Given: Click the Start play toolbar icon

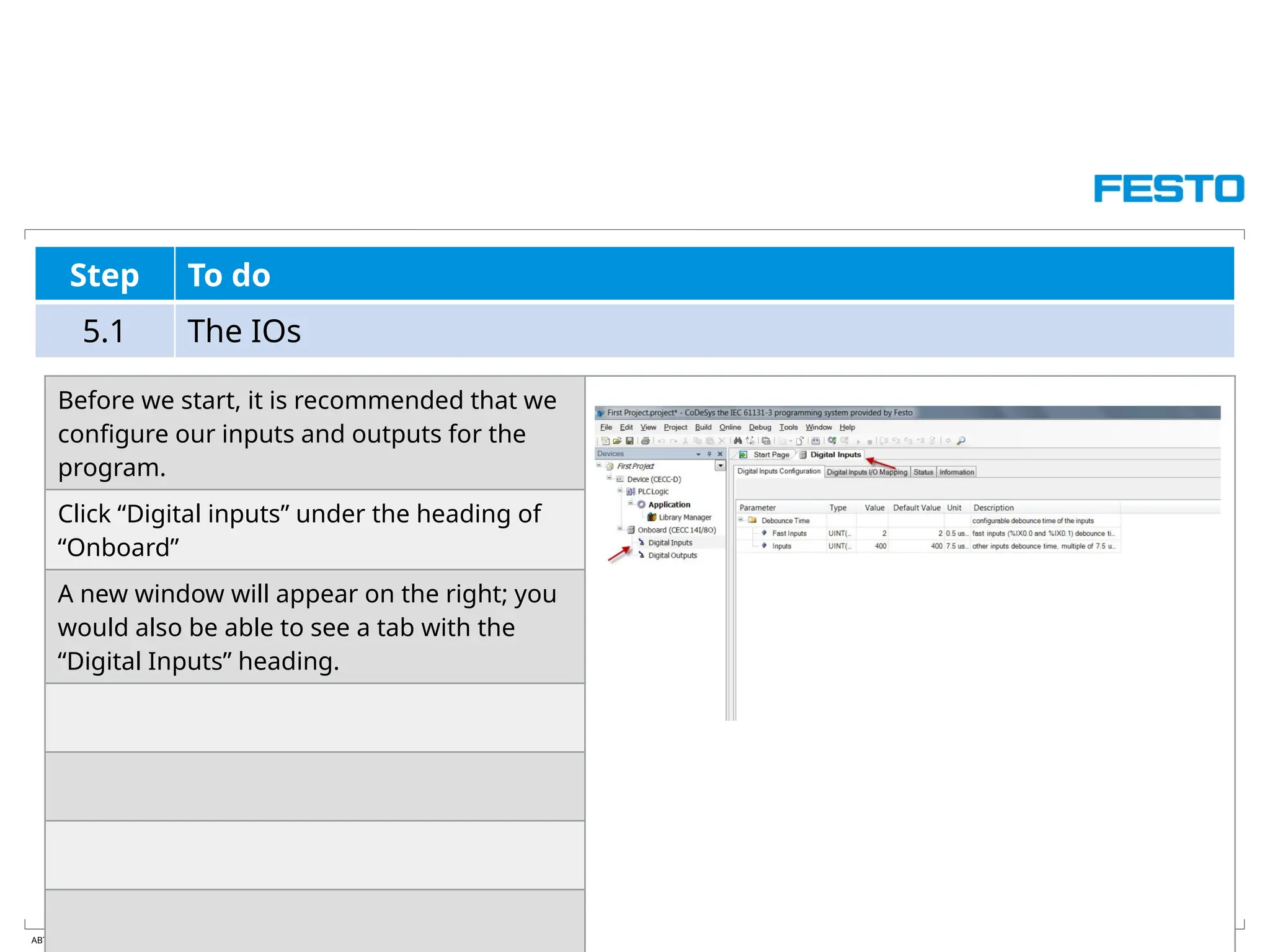Looking at the screenshot, I should point(858,442).
